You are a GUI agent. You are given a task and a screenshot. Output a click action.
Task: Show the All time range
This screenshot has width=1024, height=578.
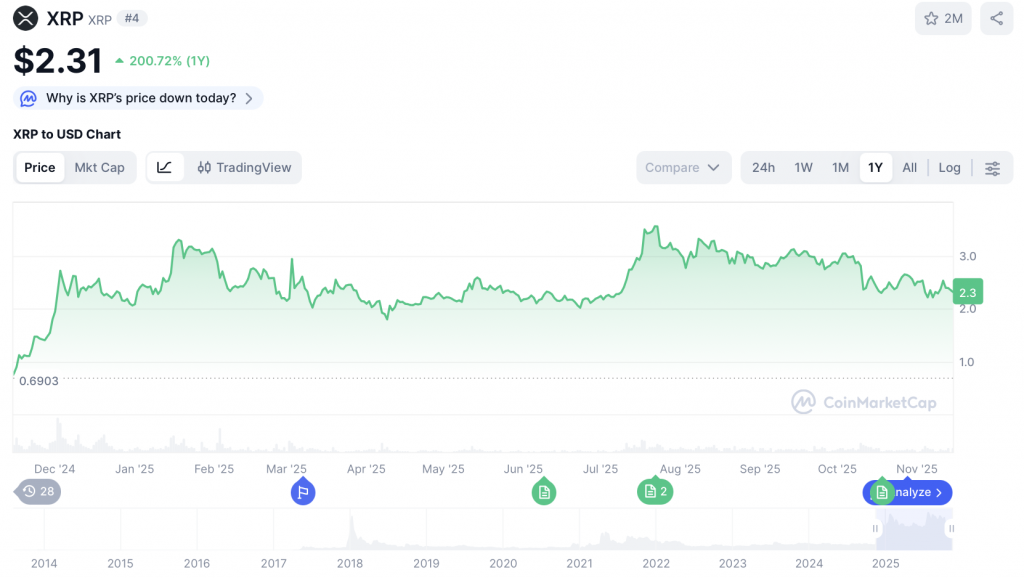[x=909, y=168]
